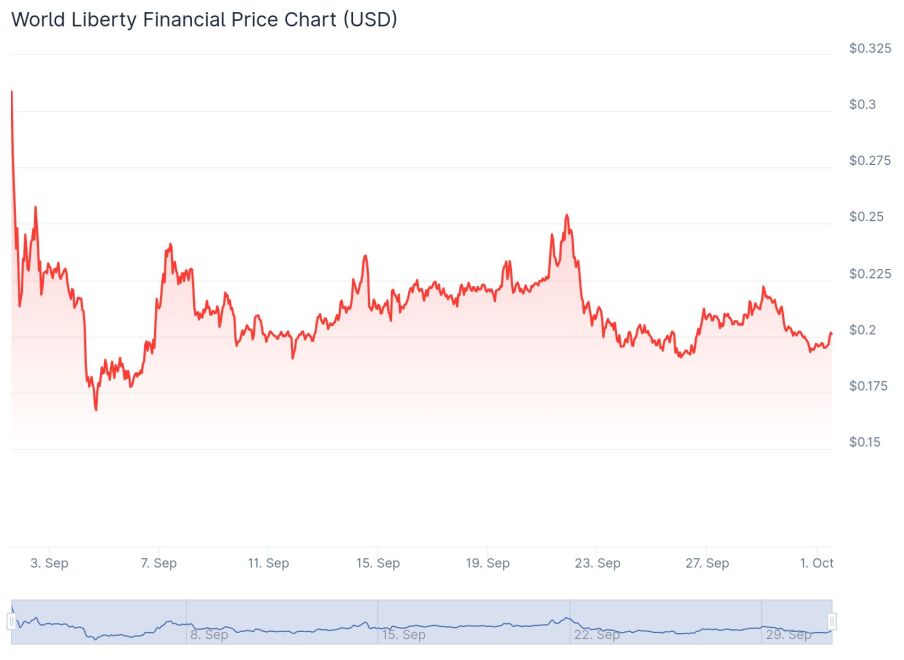Viewport: 904px width, 660px height.
Task: Select the 7. Sep x-axis label
Action: click(158, 563)
